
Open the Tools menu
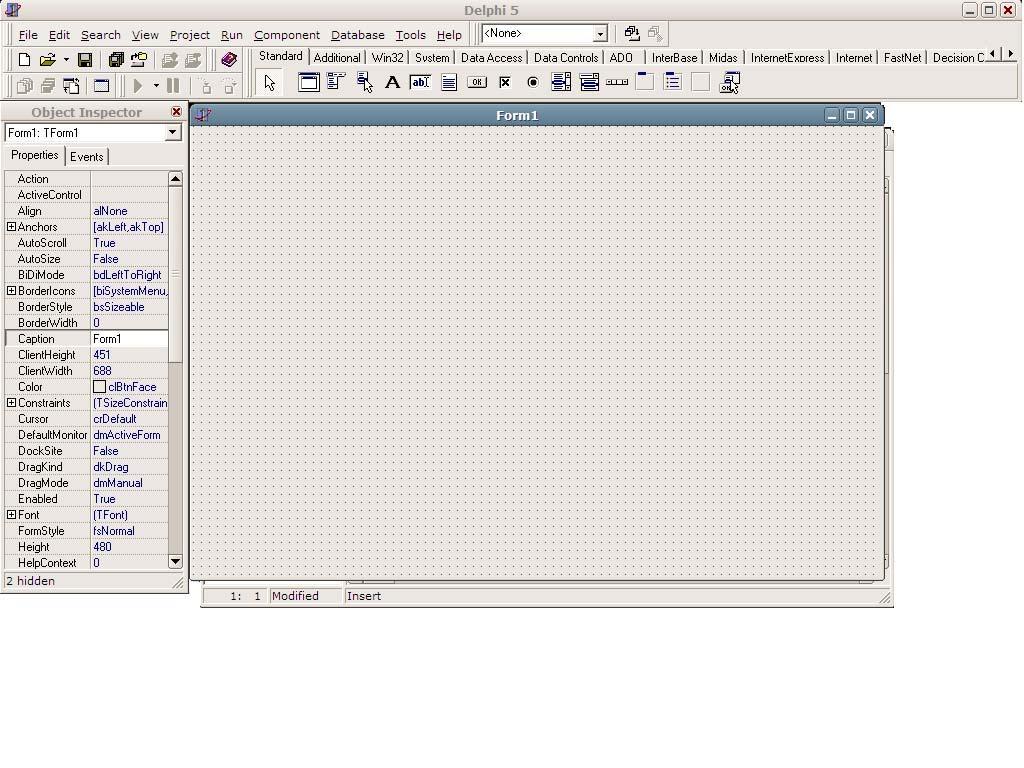pos(410,35)
